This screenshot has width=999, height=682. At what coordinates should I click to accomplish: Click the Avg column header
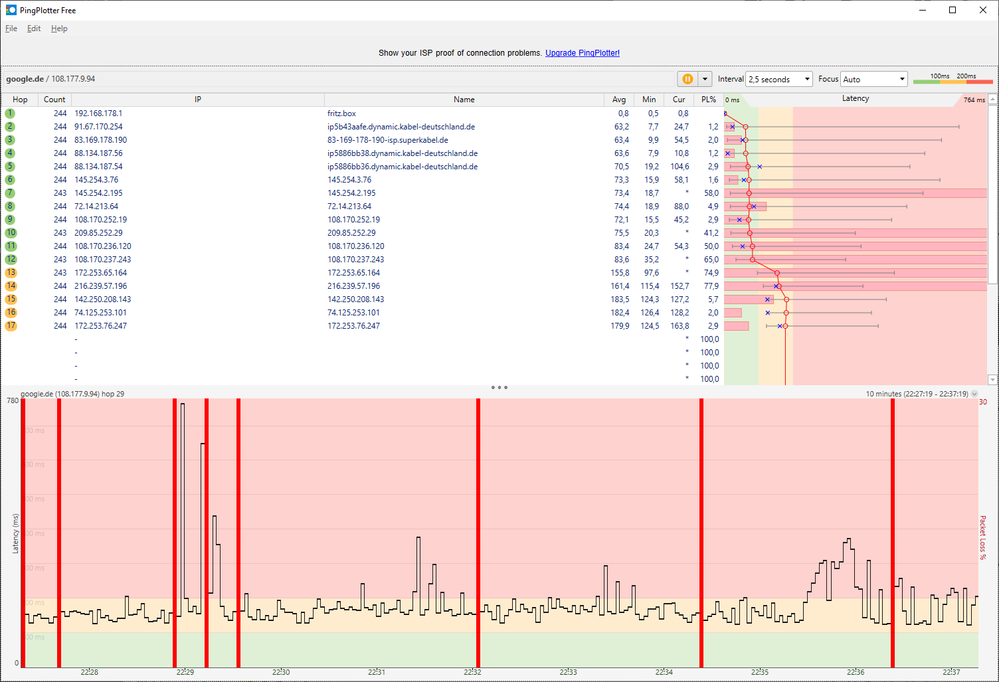619,99
